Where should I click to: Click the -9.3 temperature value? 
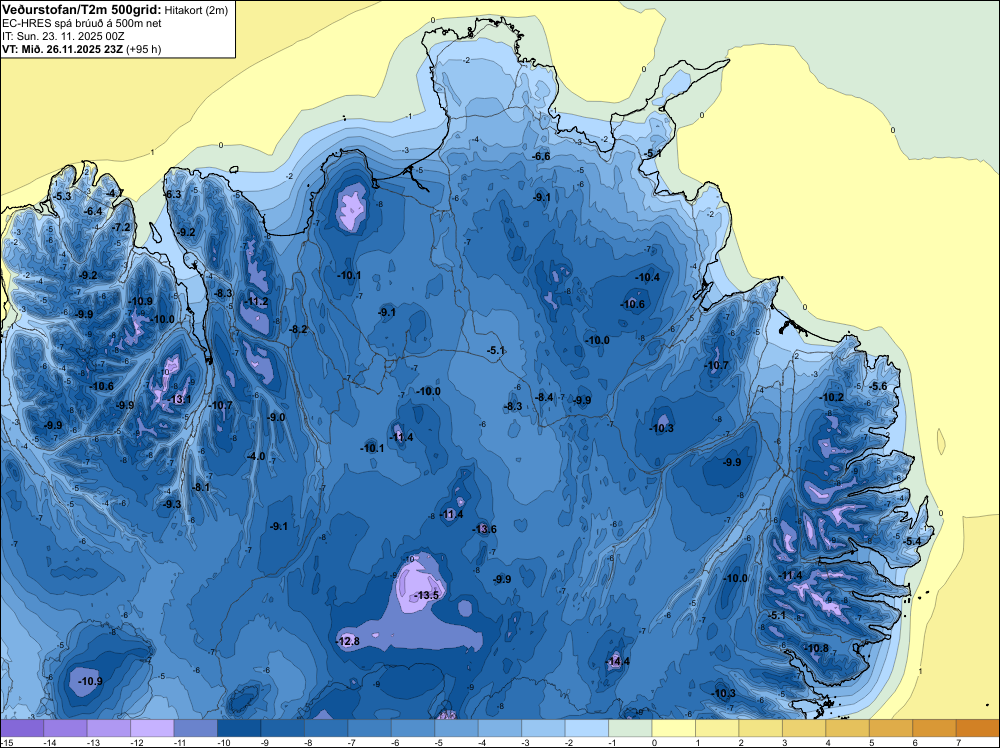click(172, 504)
